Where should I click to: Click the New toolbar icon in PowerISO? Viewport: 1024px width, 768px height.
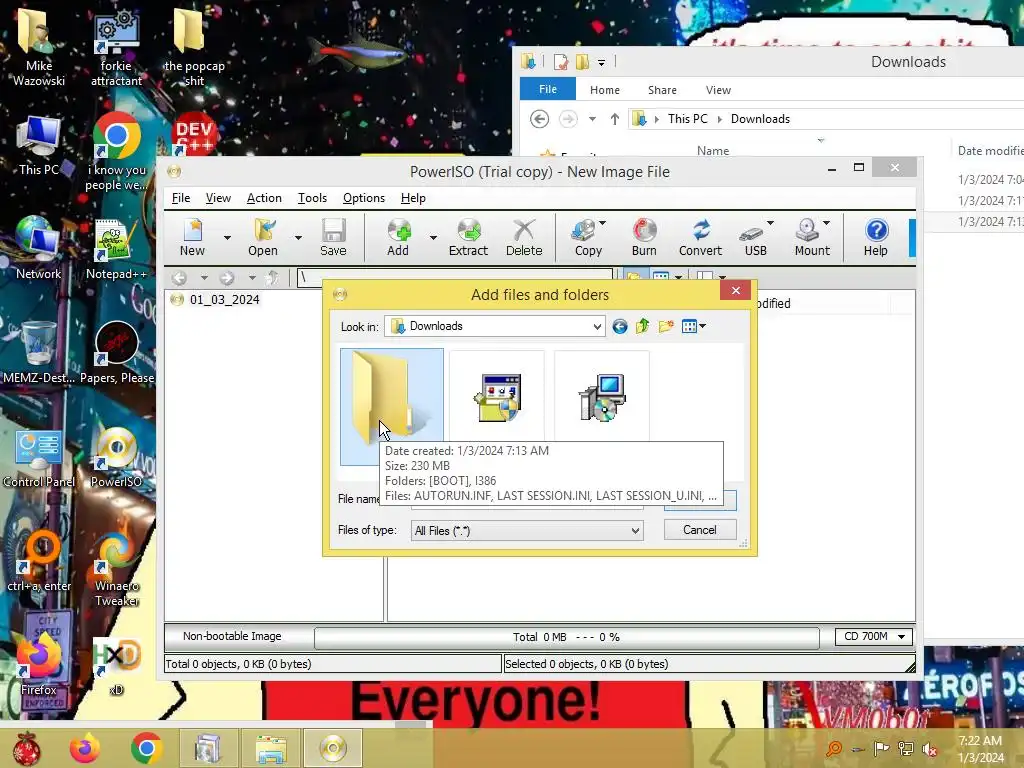(x=192, y=236)
